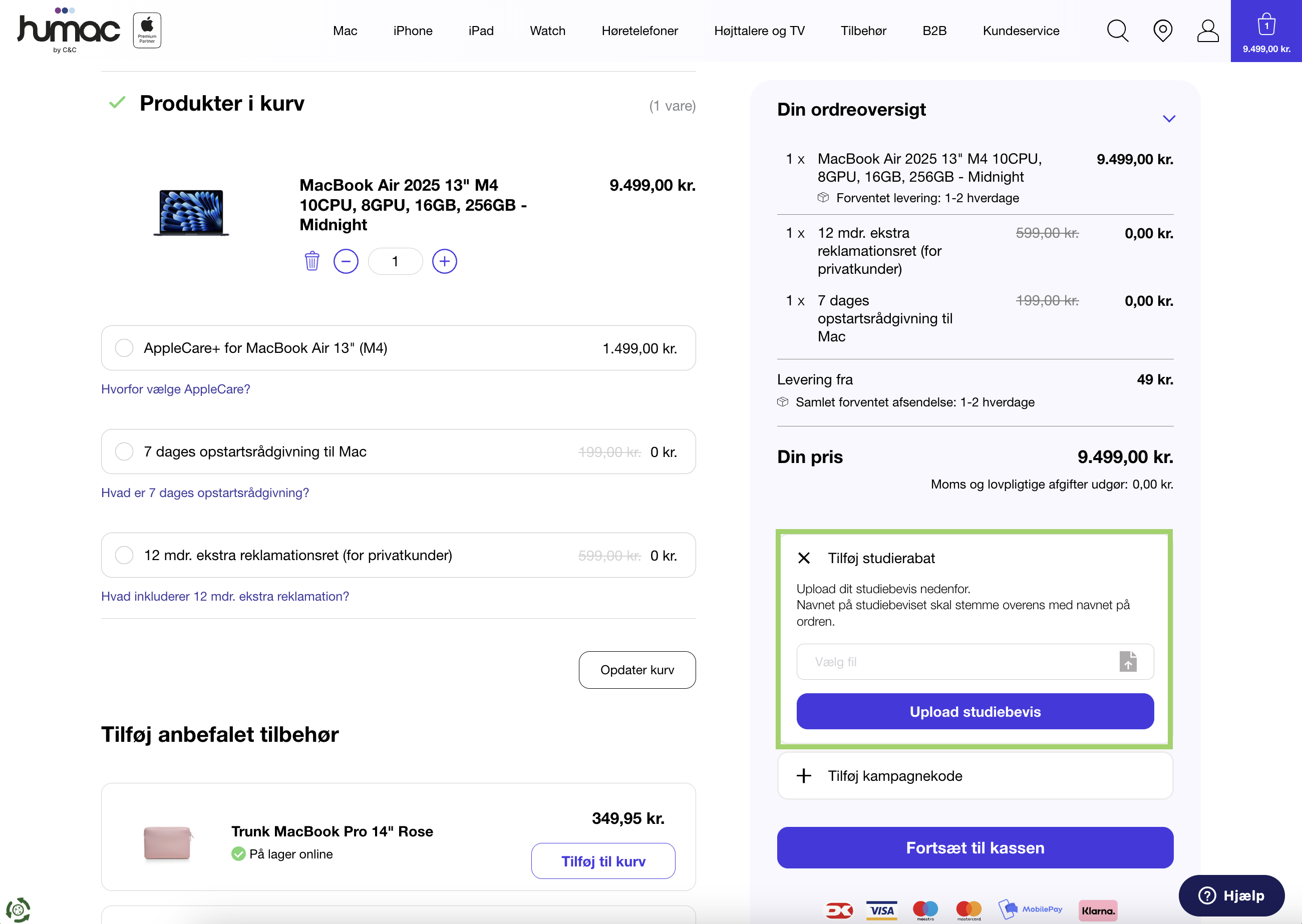Open the Watch menu
The height and width of the screenshot is (924, 1302).
click(547, 31)
